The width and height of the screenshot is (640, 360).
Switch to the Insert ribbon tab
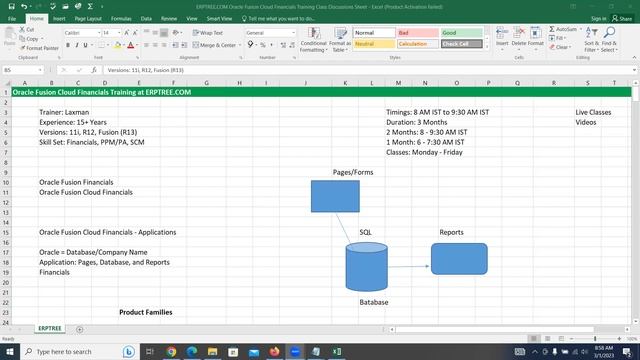click(59, 19)
